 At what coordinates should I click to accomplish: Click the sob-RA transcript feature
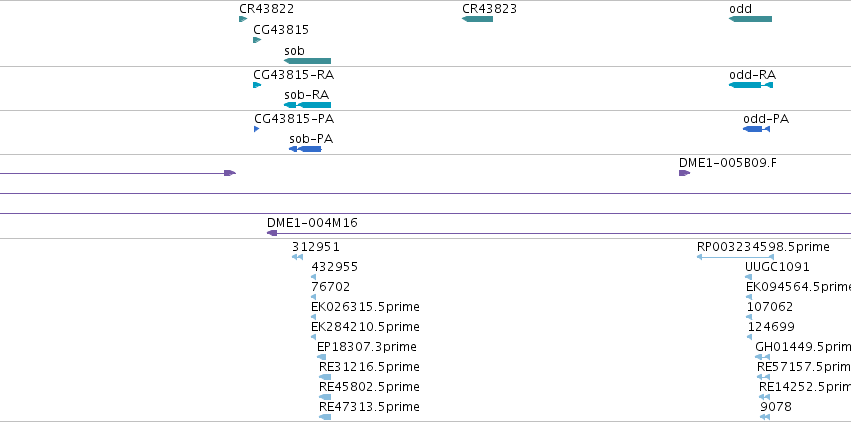(x=307, y=105)
